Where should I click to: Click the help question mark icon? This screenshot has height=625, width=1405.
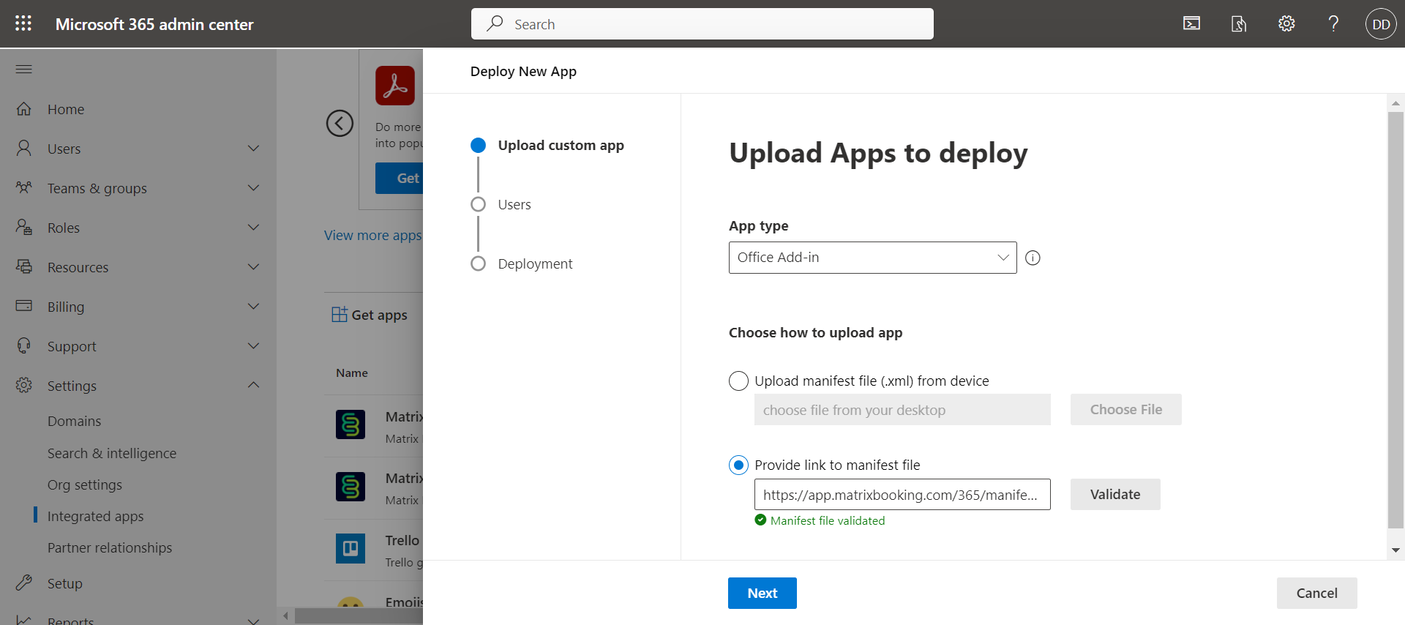click(x=1333, y=24)
